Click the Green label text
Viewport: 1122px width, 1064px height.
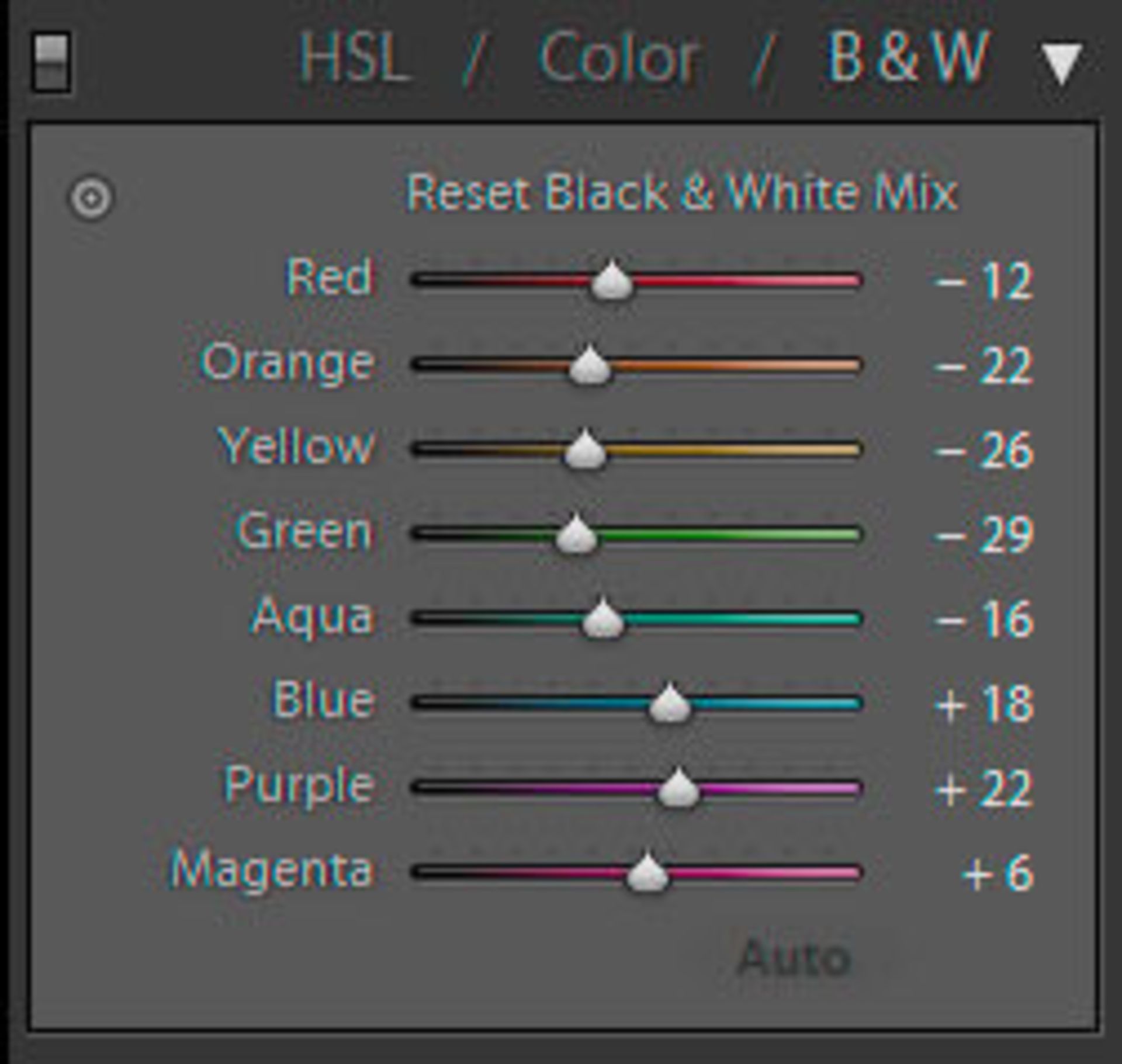pyautogui.click(x=304, y=532)
